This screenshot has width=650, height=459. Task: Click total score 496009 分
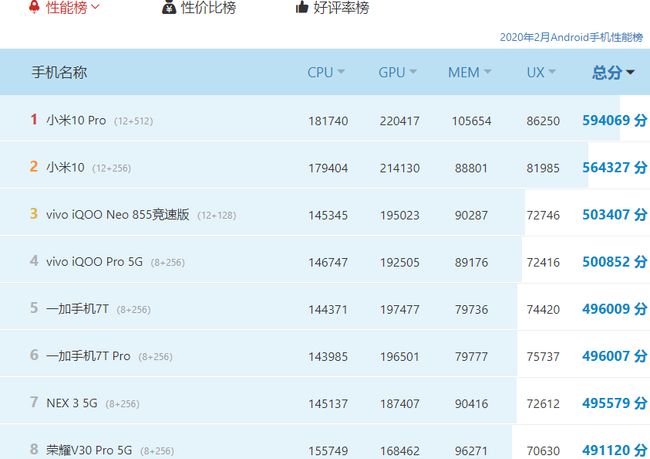click(x=614, y=309)
